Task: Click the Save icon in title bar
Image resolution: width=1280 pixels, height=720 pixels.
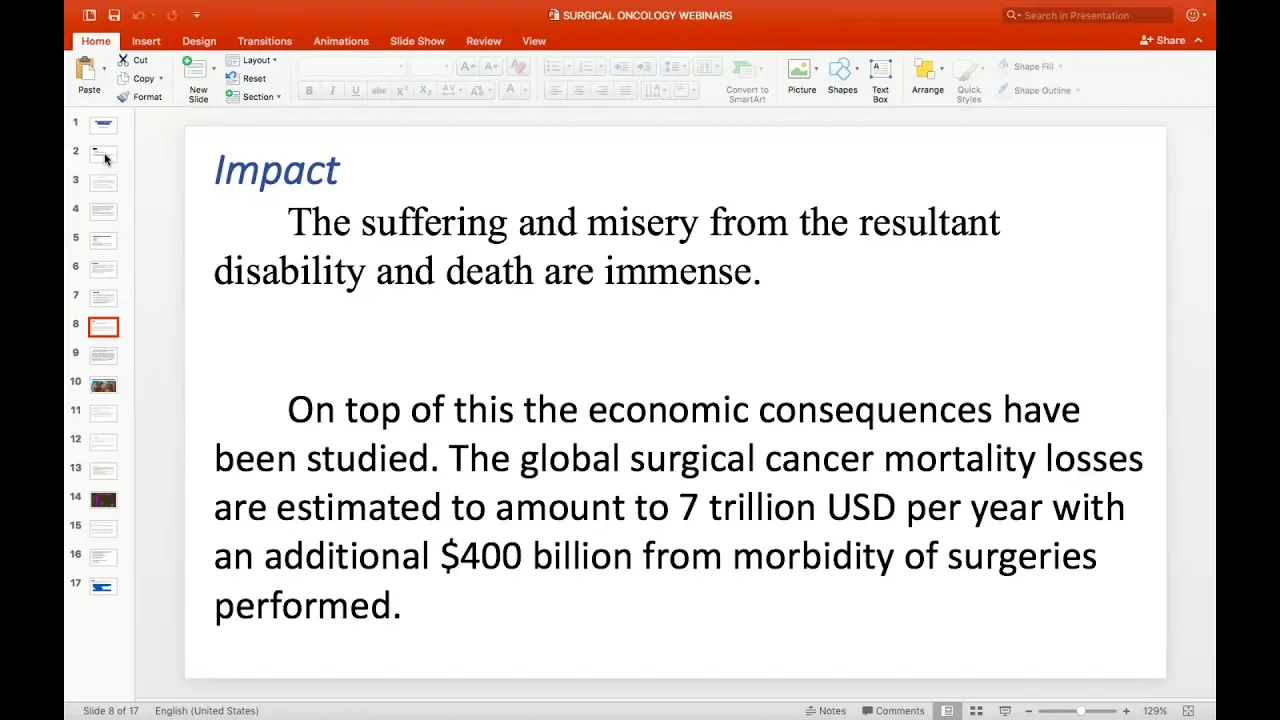Action: tap(114, 15)
